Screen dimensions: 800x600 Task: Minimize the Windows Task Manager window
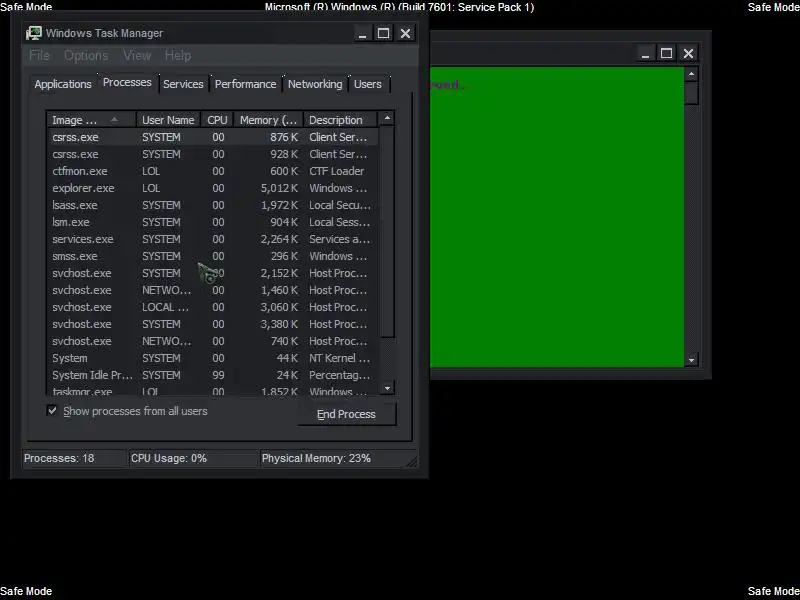[x=362, y=34]
